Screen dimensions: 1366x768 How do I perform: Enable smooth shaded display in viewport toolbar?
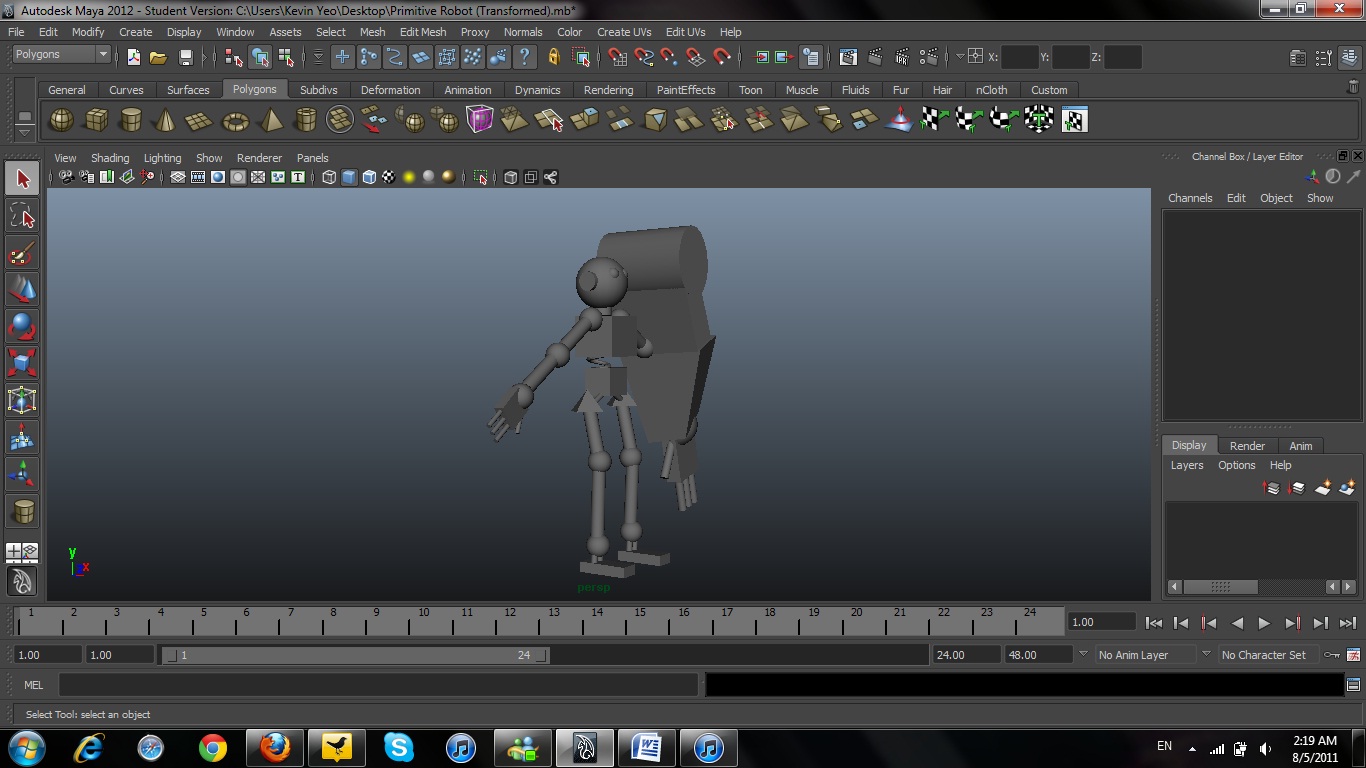click(349, 177)
